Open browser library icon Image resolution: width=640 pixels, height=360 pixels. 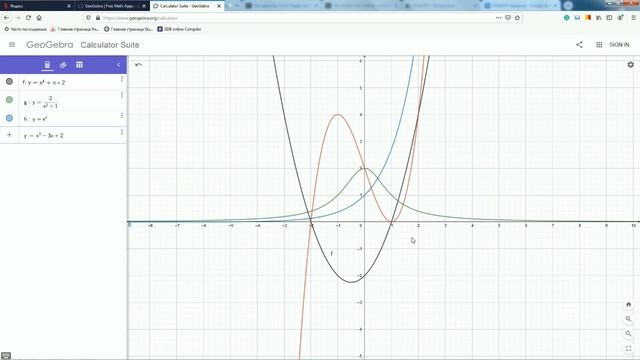click(598, 18)
